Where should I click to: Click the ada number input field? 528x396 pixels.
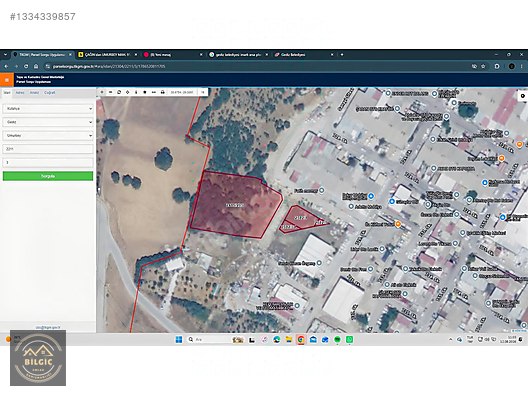(48, 149)
